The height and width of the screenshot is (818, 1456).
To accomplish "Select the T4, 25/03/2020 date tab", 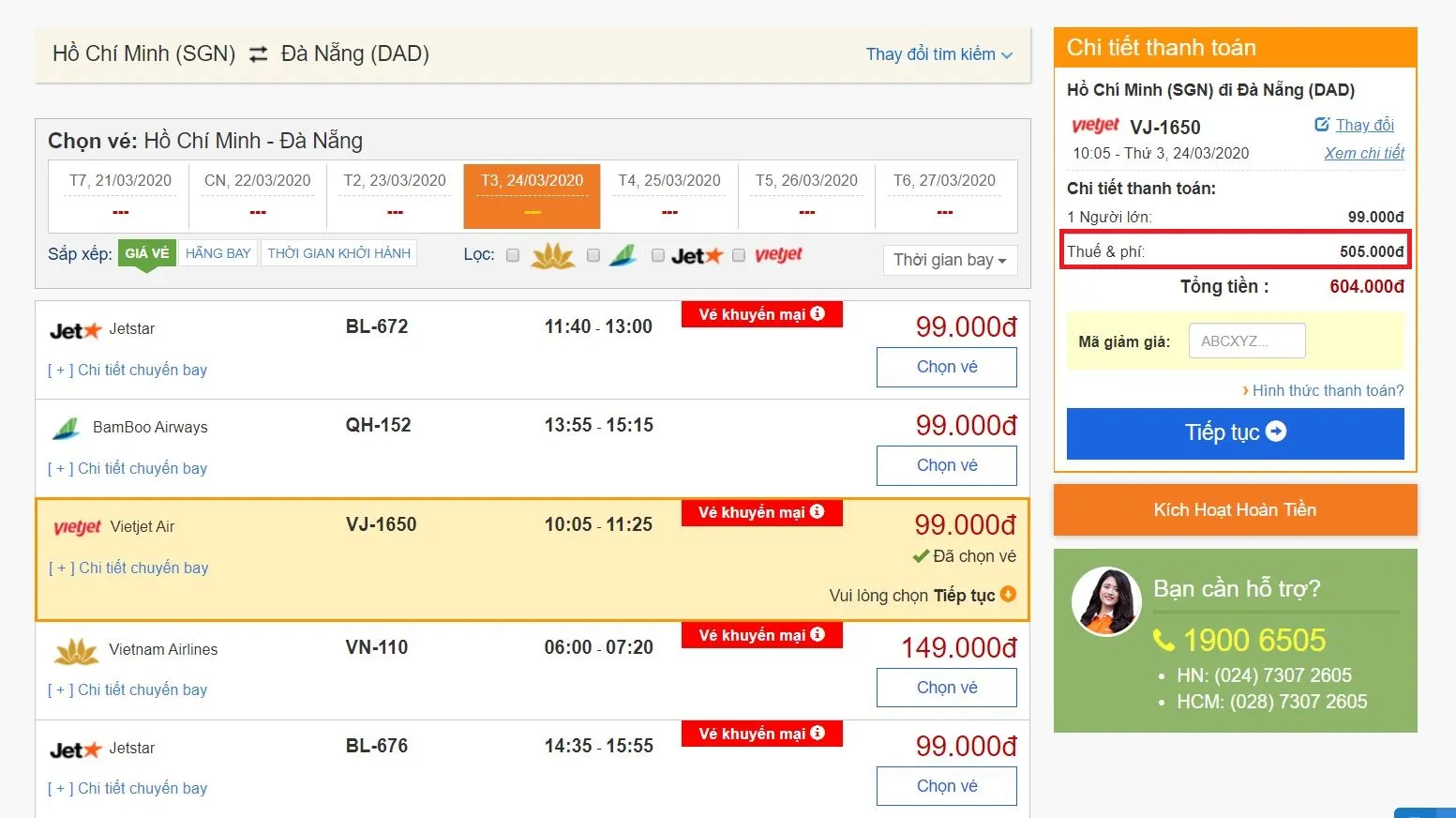I will (x=668, y=194).
